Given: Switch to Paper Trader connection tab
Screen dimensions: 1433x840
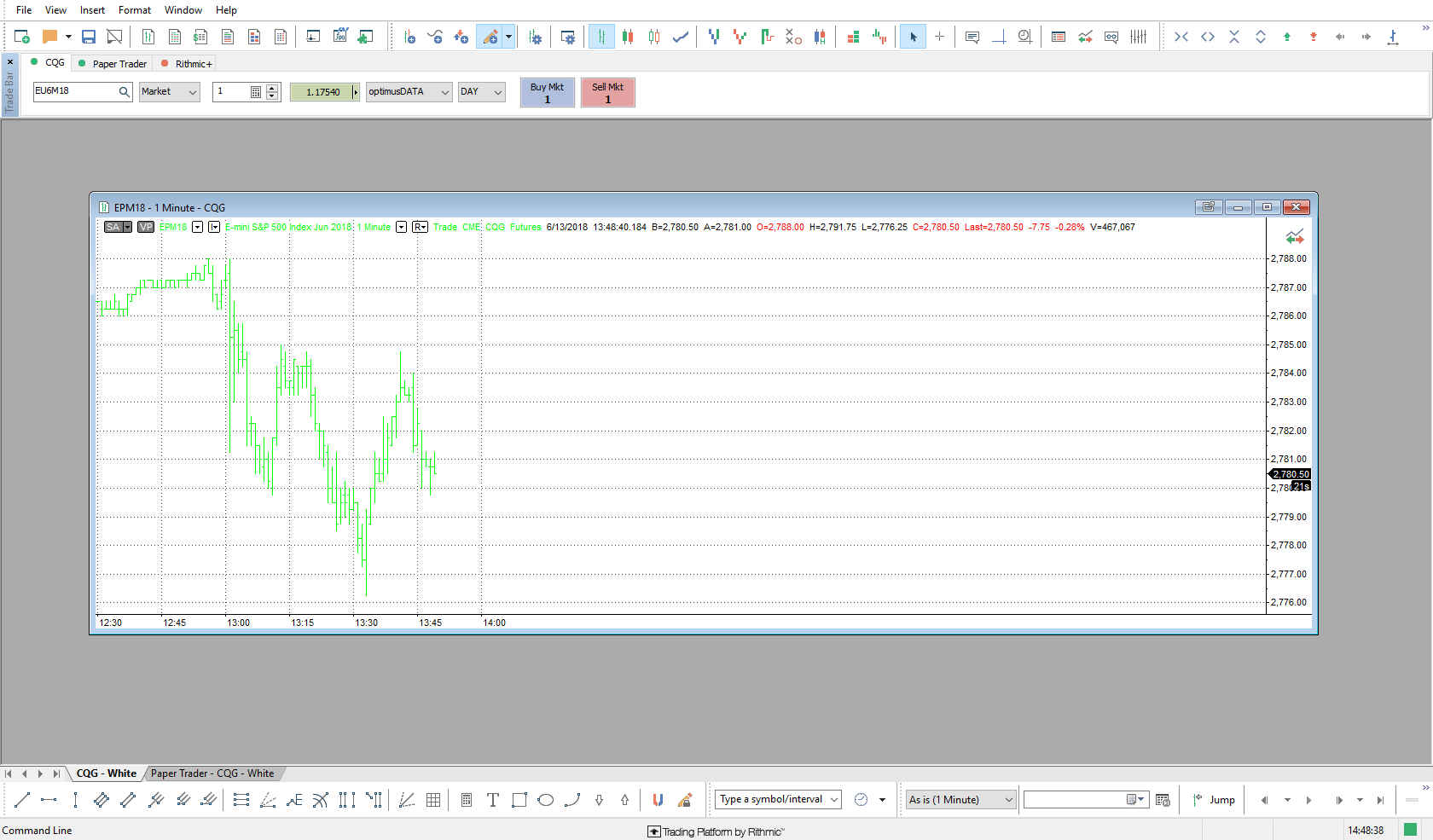Looking at the screenshot, I should pos(113,64).
